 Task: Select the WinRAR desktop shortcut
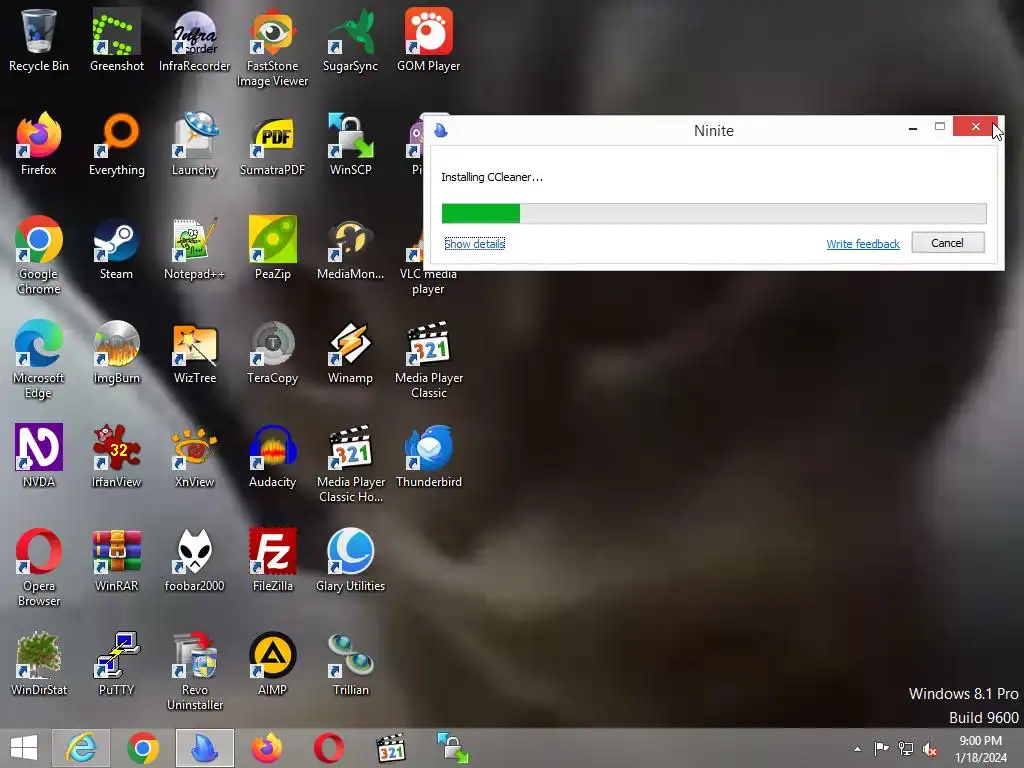[116, 560]
